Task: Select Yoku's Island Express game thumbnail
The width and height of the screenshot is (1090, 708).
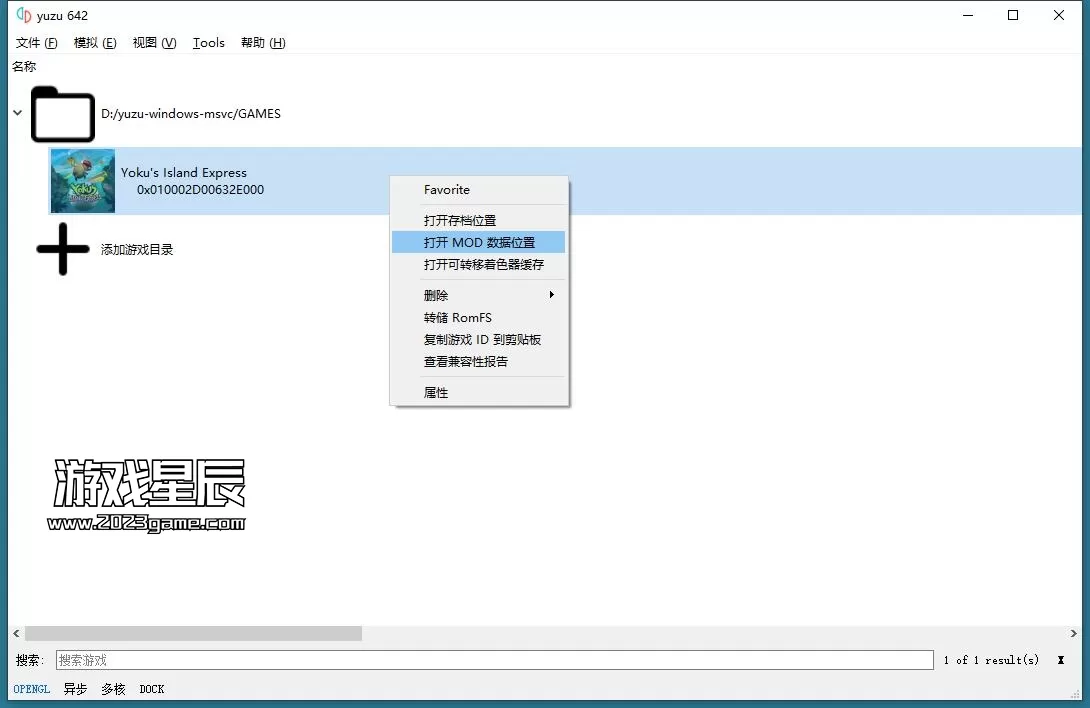Action: tap(83, 181)
